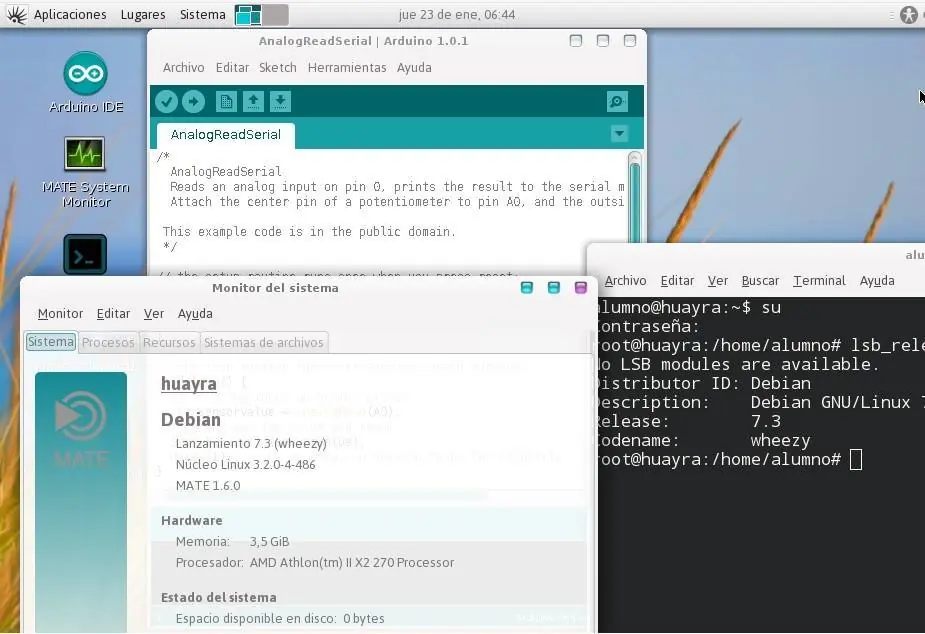Viewport: 925px width, 634px height.
Task: Minimize the Monitor del sistema window
Action: coord(527,288)
